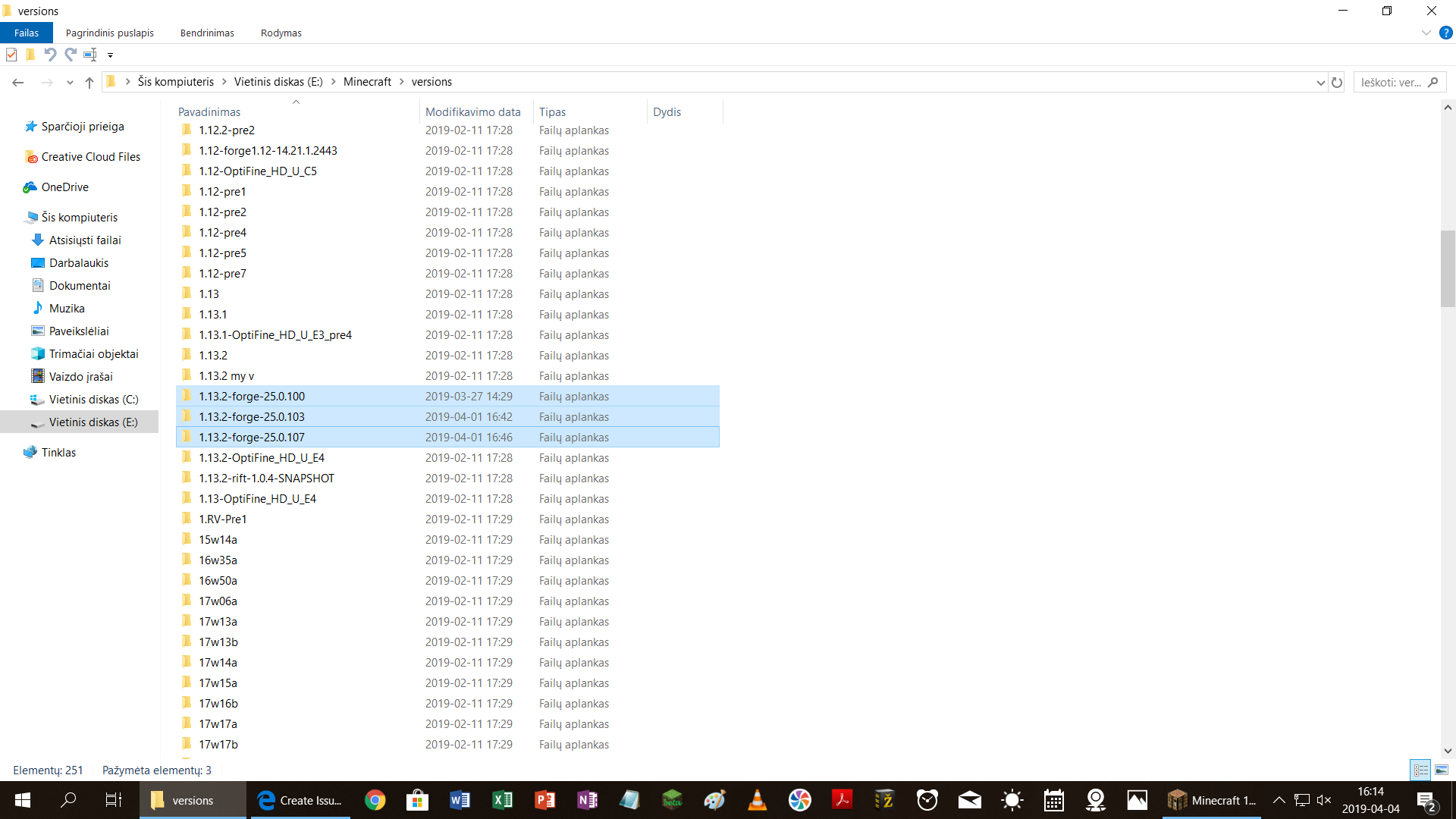1456x819 pixels.
Task: Click the Minecraft breadcrumb in address bar
Action: (x=367, y=82)
